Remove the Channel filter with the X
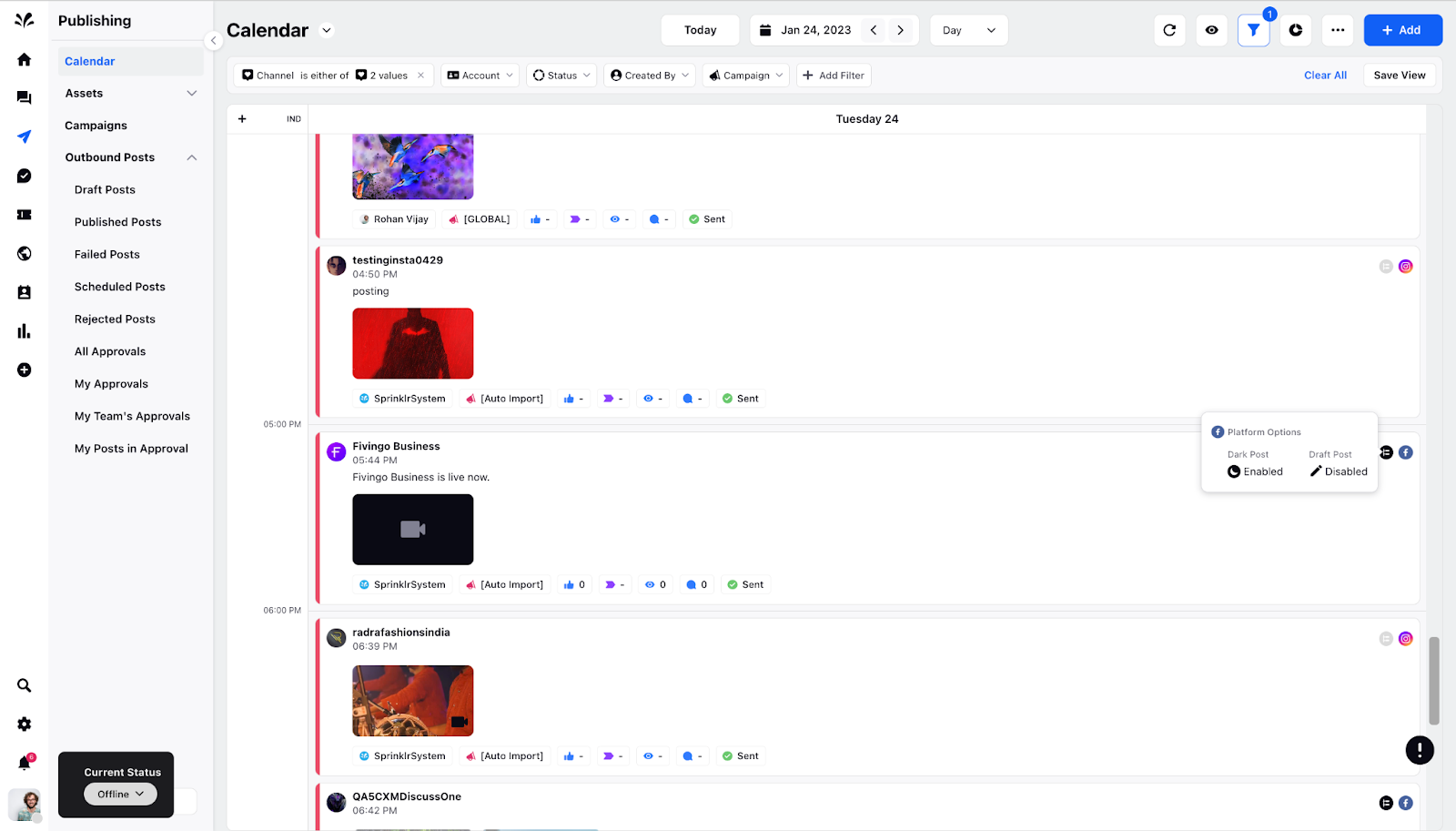Image resolution: width=1456 pixels, height=831 pixels. 421,76
